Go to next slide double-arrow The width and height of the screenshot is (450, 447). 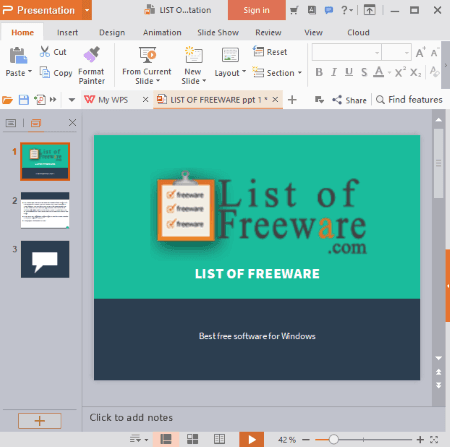pyautogui.click(x=439, y=385)
